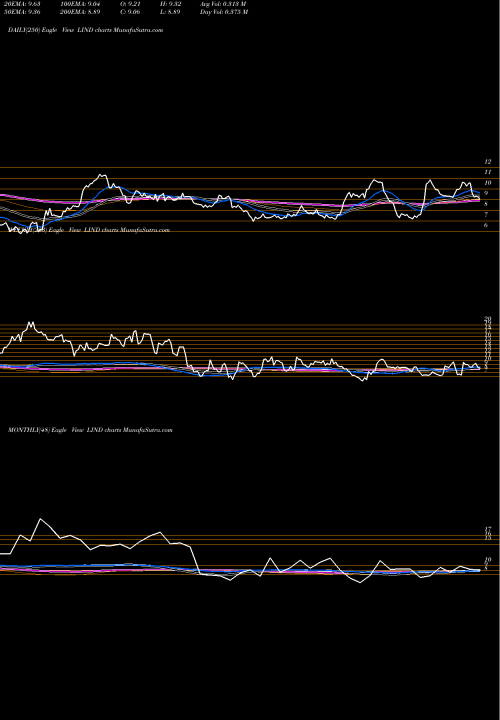Click daily axis label 12
Image resolution: width=500 pixels, height=720 pixels.
488,162
